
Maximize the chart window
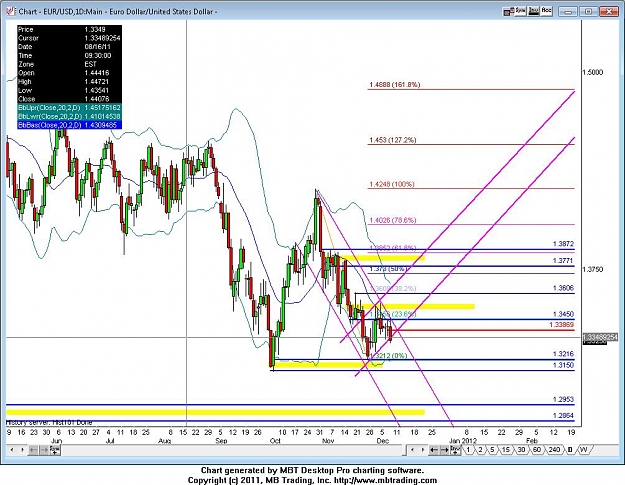click(x=588, y=12)
